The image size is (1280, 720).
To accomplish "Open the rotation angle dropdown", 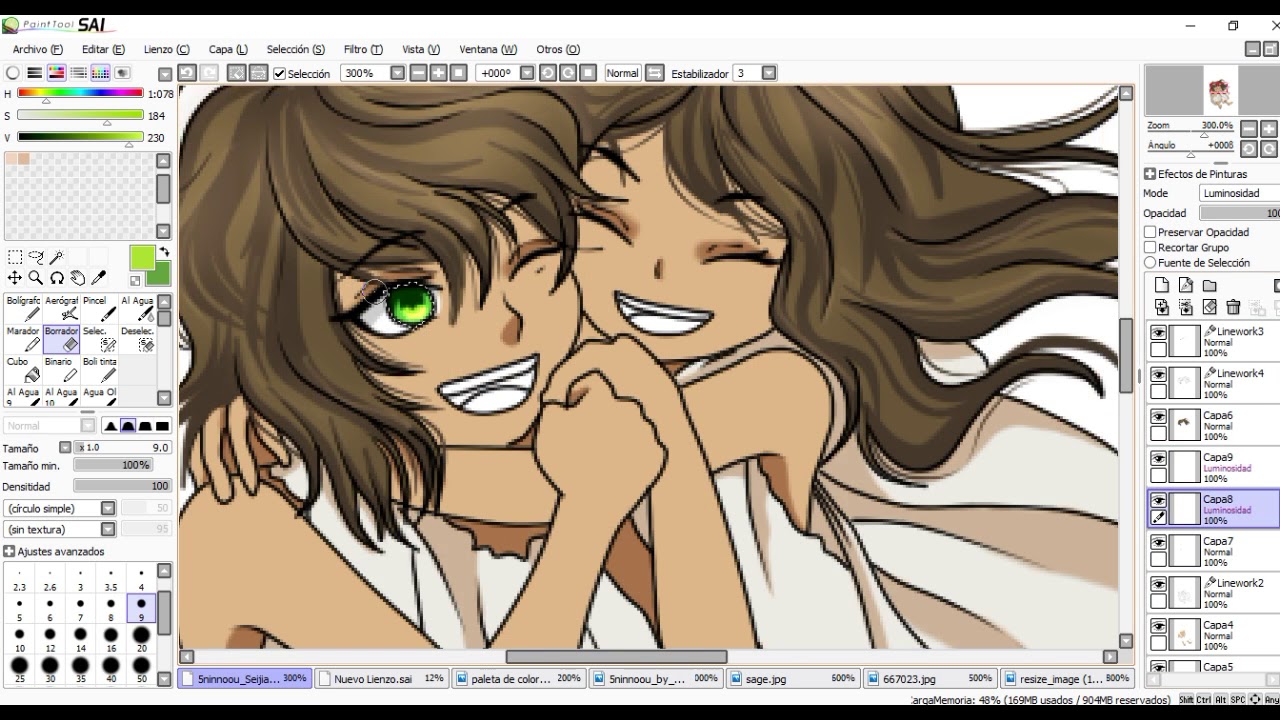I will pos(525,73).
